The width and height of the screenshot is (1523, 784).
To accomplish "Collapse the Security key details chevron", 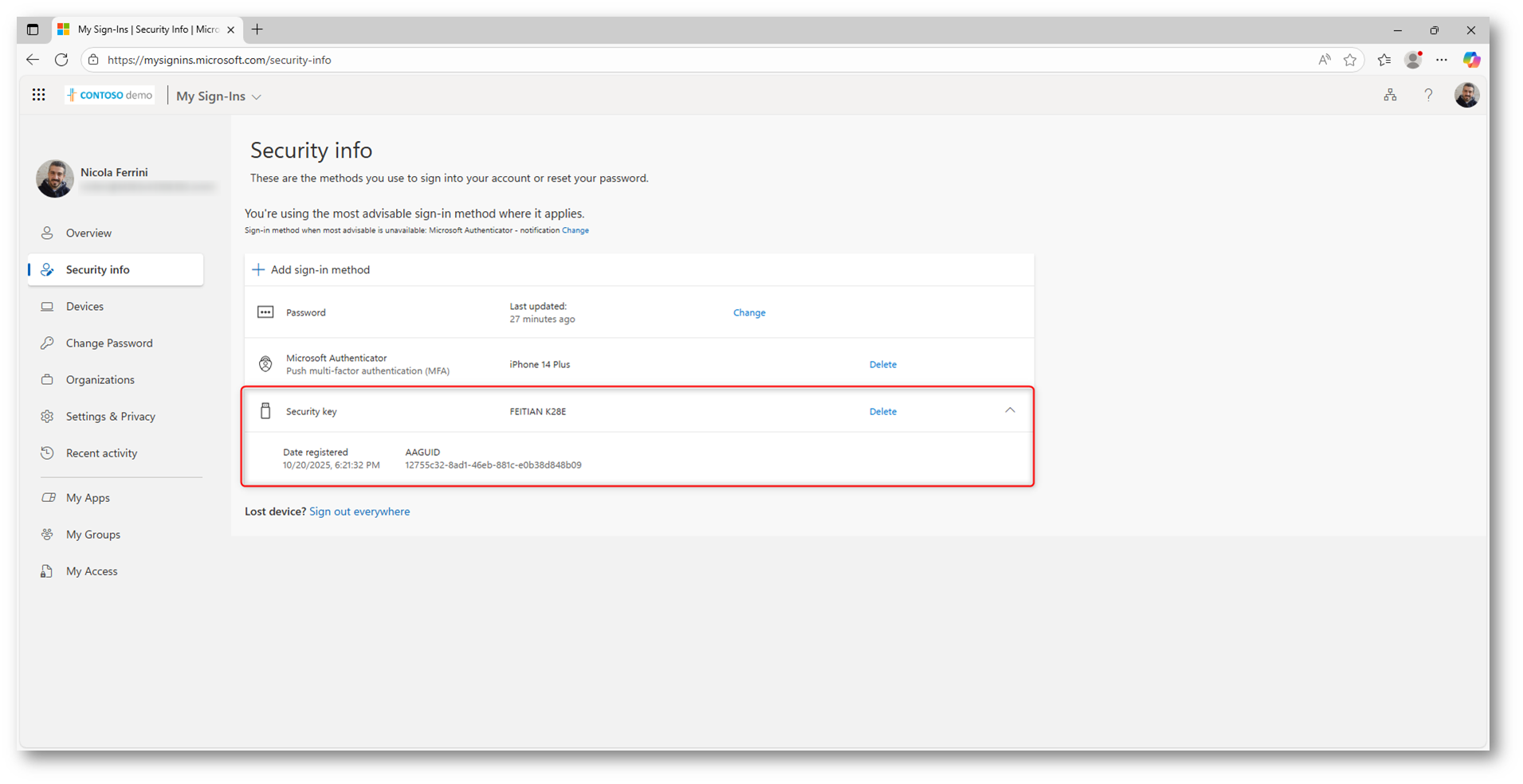I will [1010, 410].
